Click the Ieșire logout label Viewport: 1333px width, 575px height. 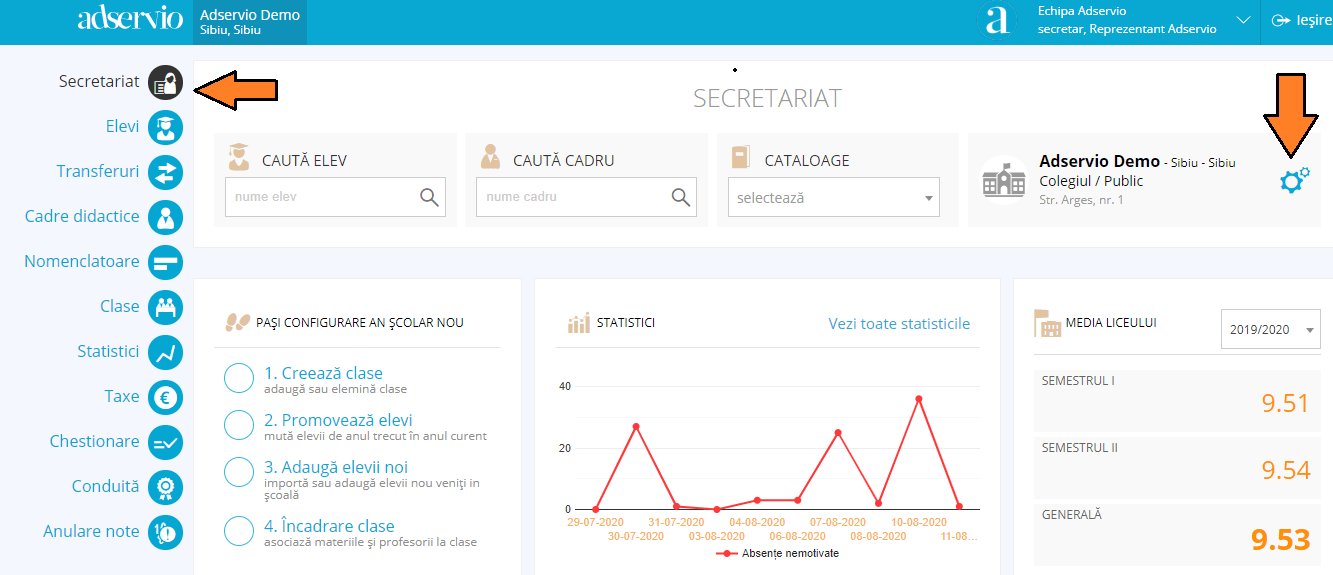click(x=1313, y=20)
